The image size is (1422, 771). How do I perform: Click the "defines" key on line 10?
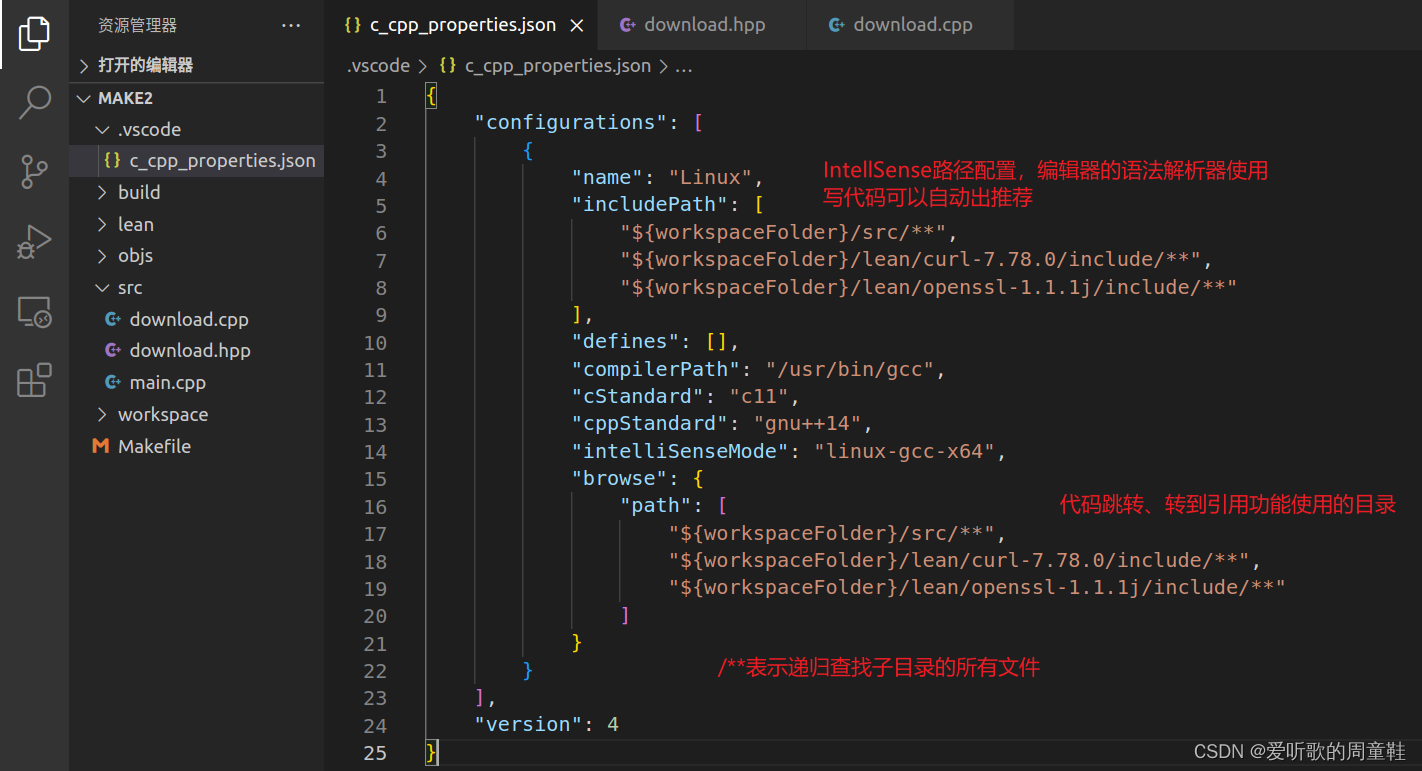point(625,342)
